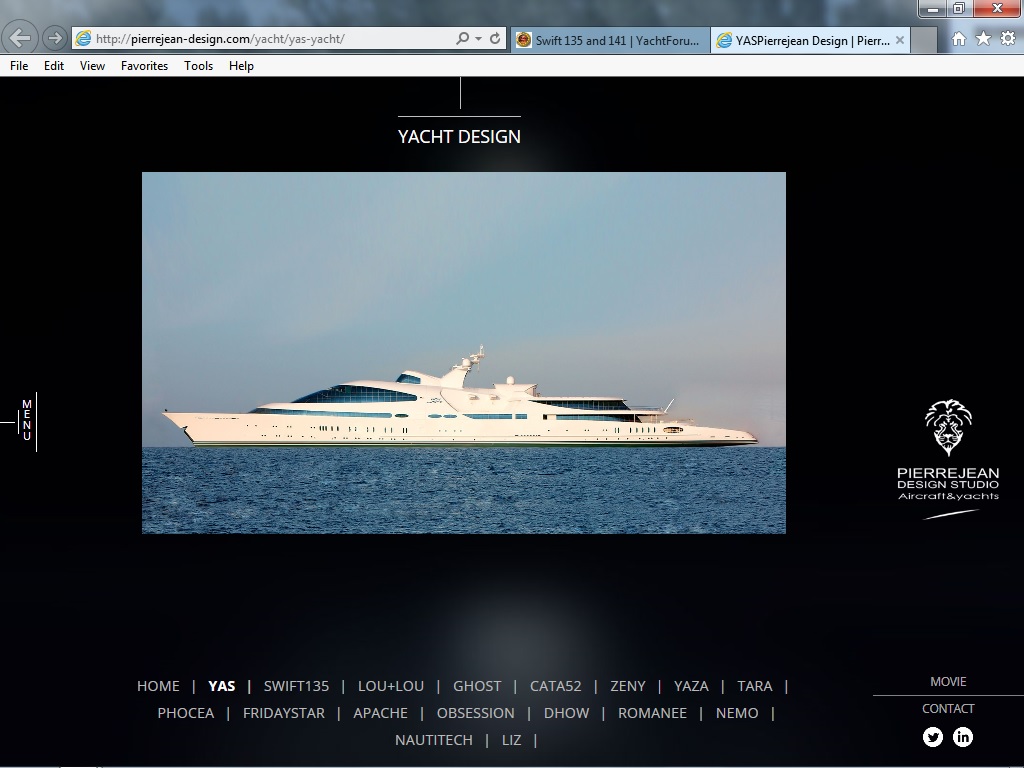Open the LOU+LOU yacht link

pyautogui.click(x=391, y=686)
